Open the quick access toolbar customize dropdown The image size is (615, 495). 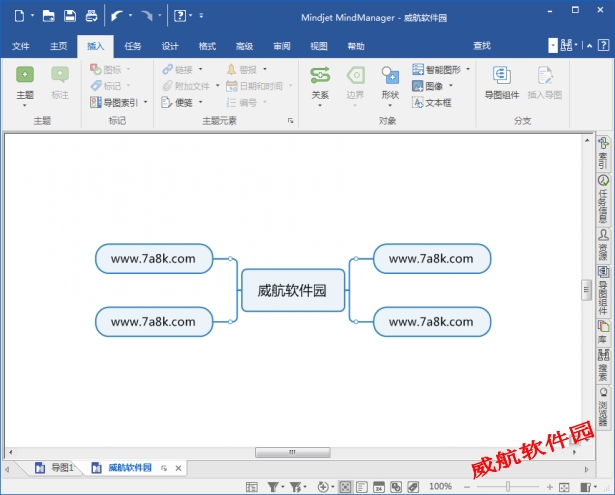(201, 16)
